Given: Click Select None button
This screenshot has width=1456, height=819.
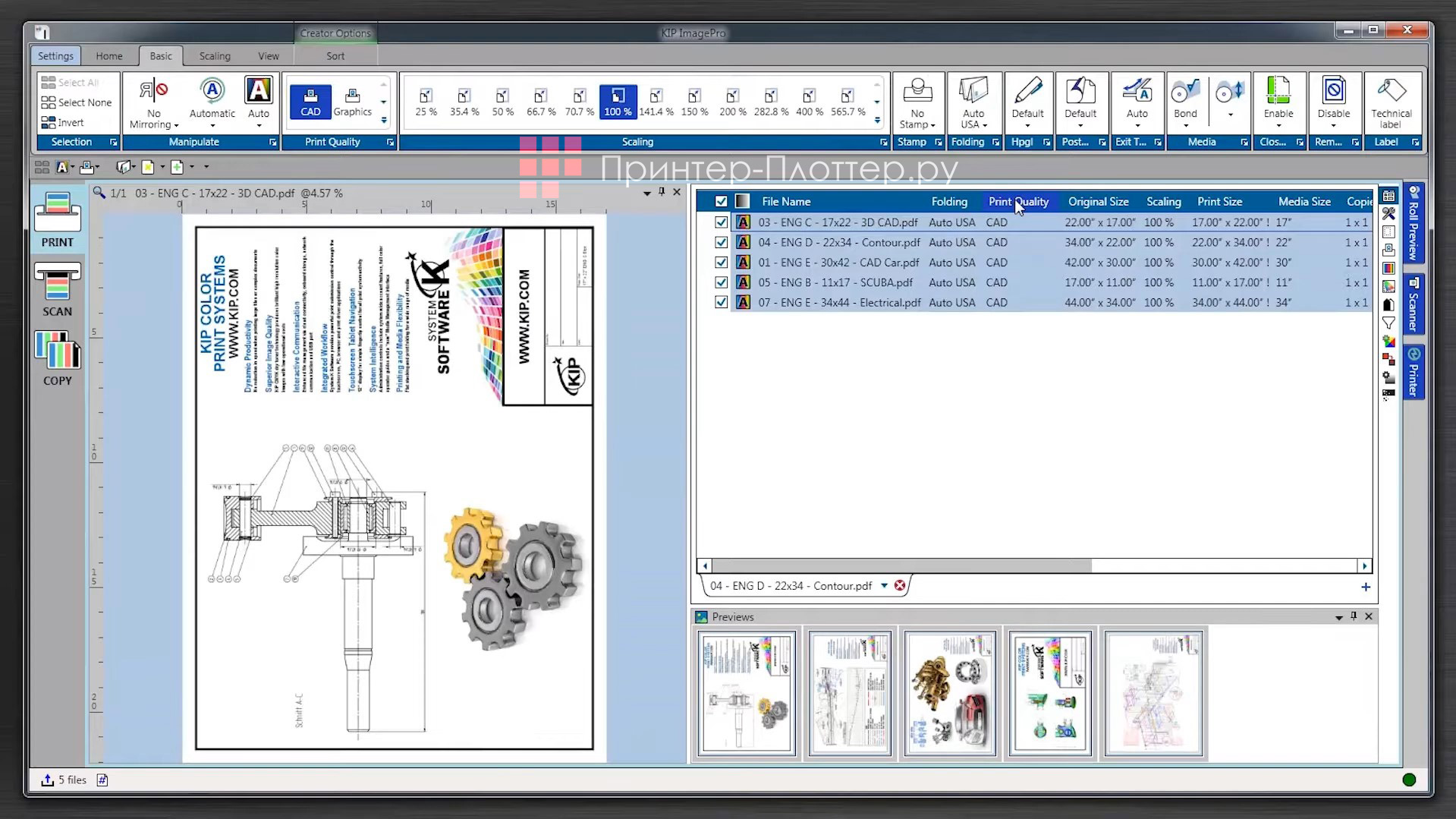Looking at the screenshot, I should pyautogui.click(x=77, y=102).
